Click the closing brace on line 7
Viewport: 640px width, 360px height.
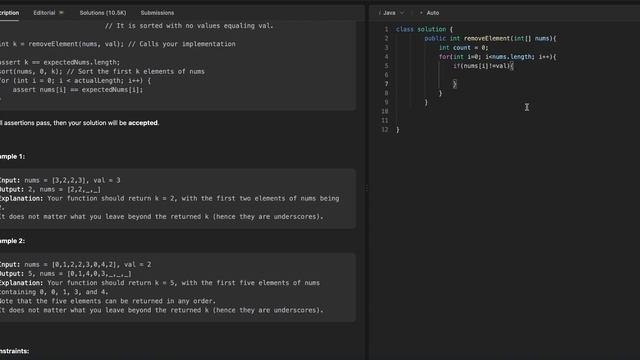point(455,84)
